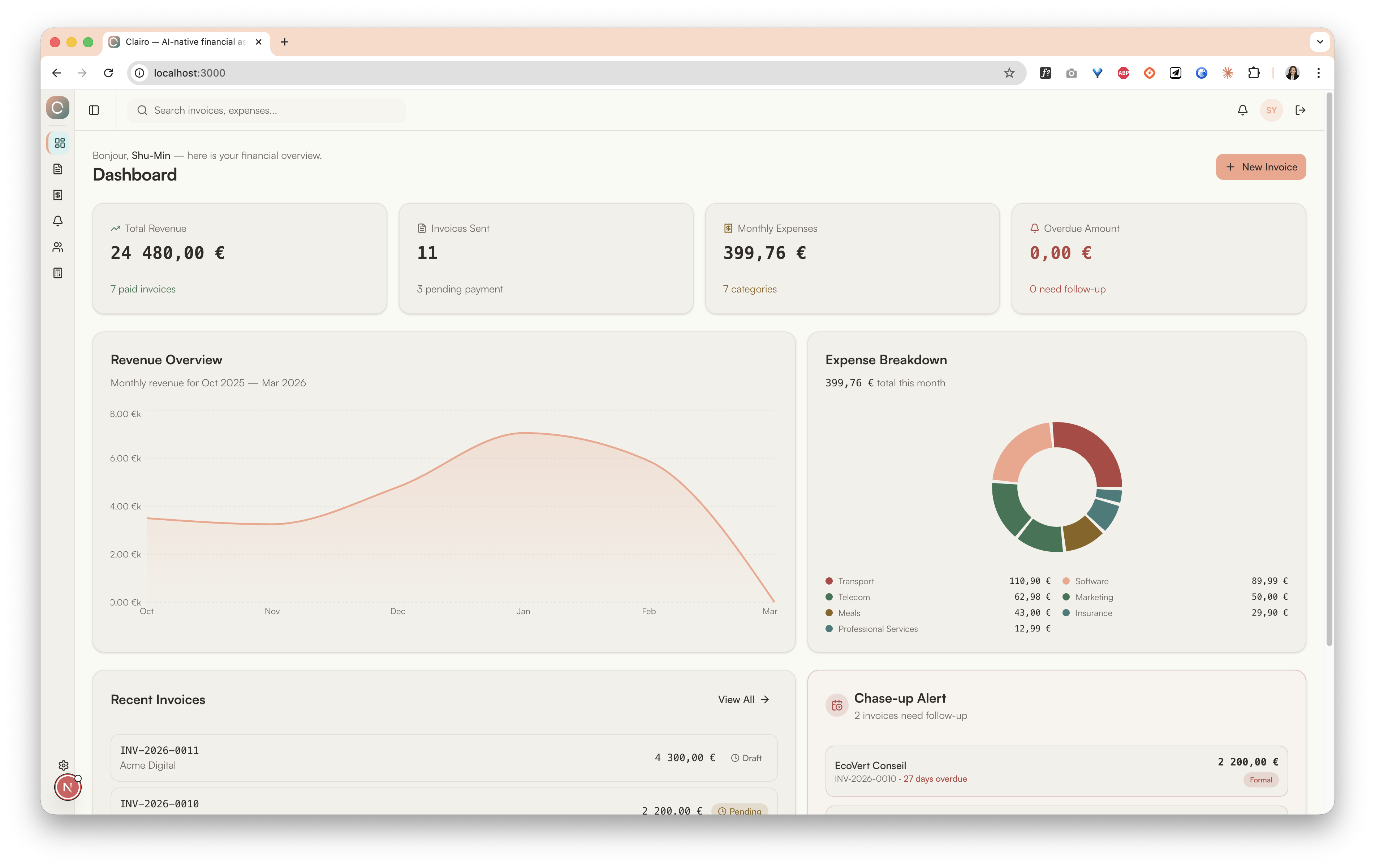Viewport: 1375px width, 868px height.
Task: Click the 27 days overdue text
Action: pos(935,779)
